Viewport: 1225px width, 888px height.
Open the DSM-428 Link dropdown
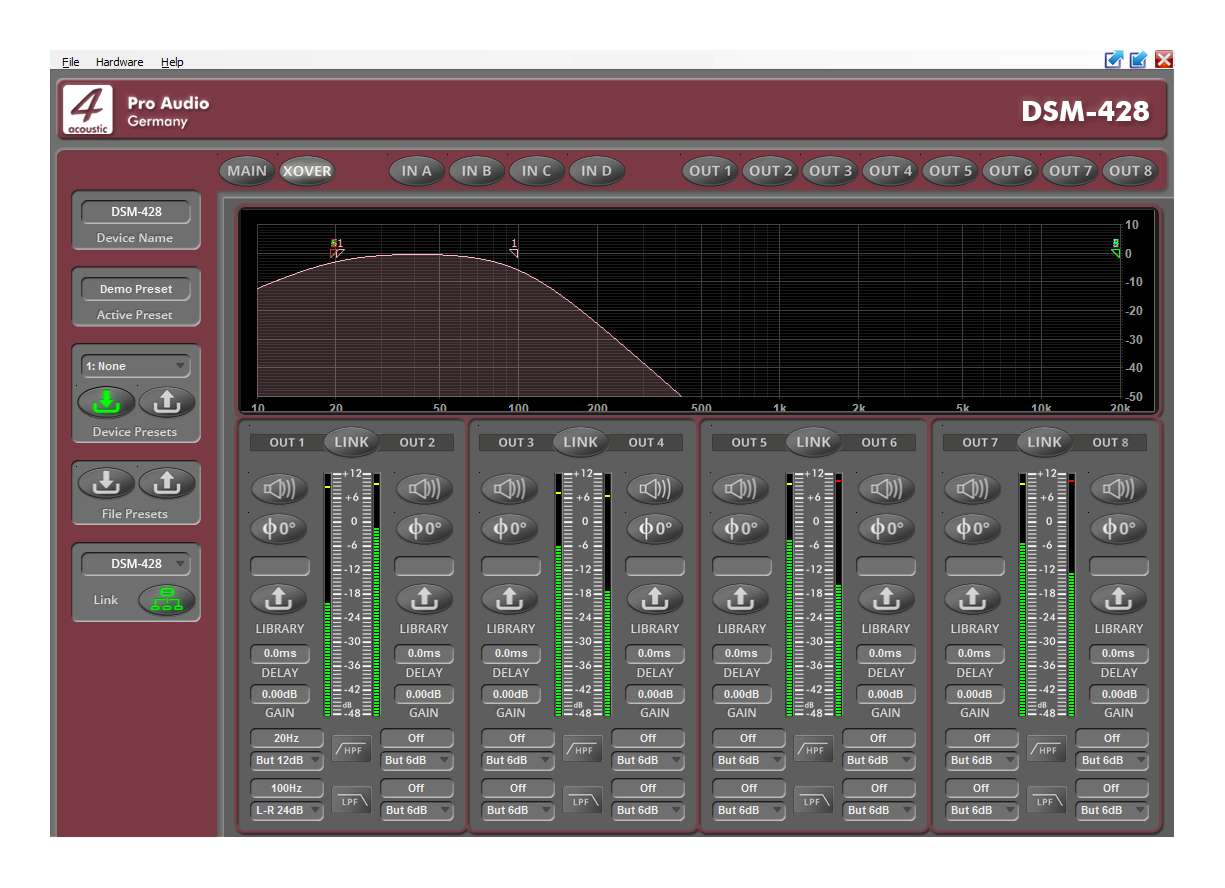click(x=135, y=563)
